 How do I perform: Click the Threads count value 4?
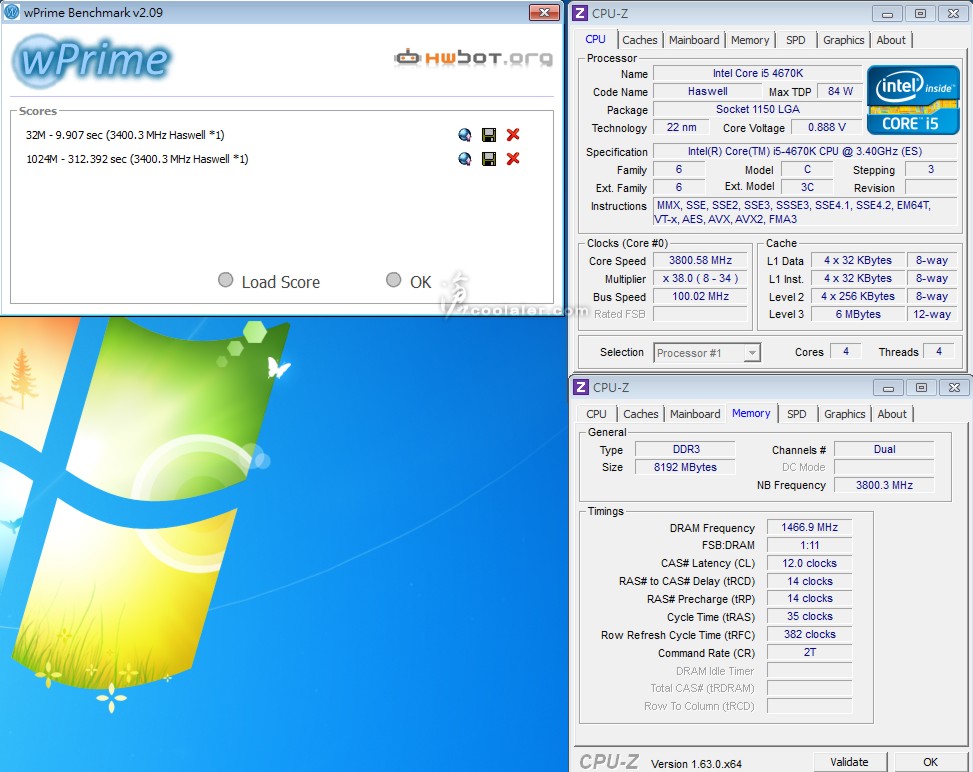(x=939, y=352)
